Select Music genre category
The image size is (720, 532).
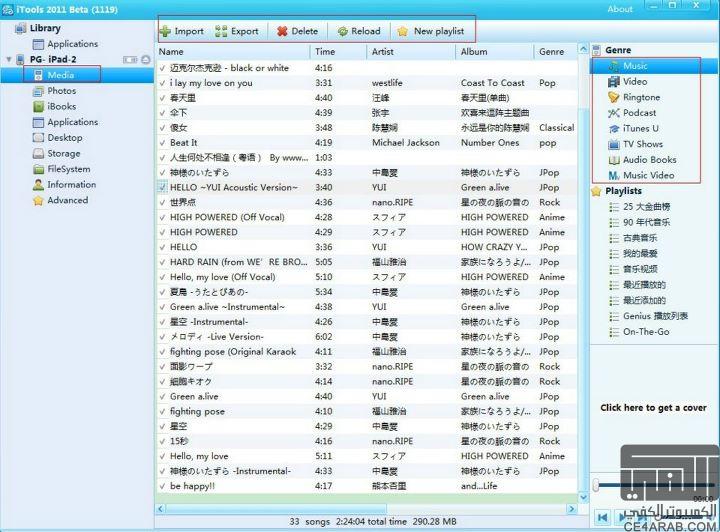[628, 66]
